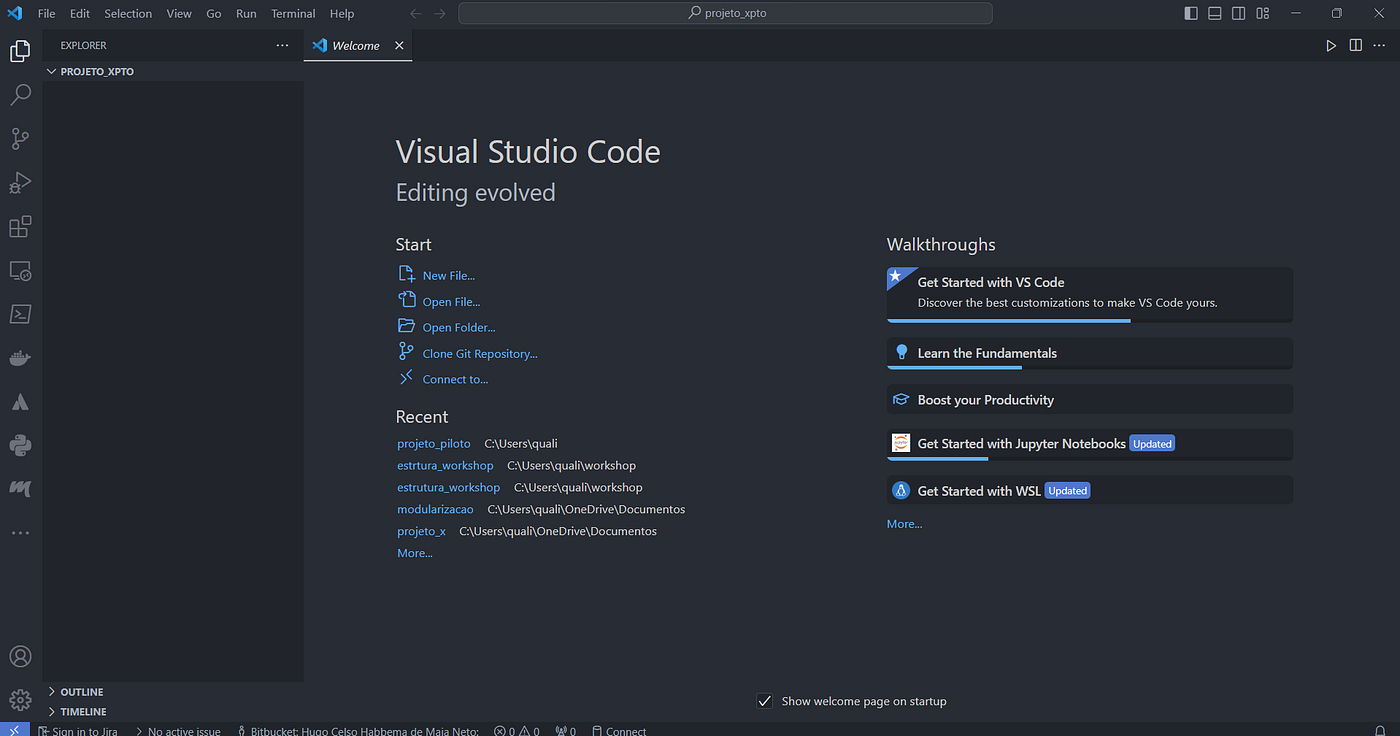Collapse the PROJETO_XPTO folder section
The image size is (1400, 736).
pyautogui.click(x=173, y=72)
